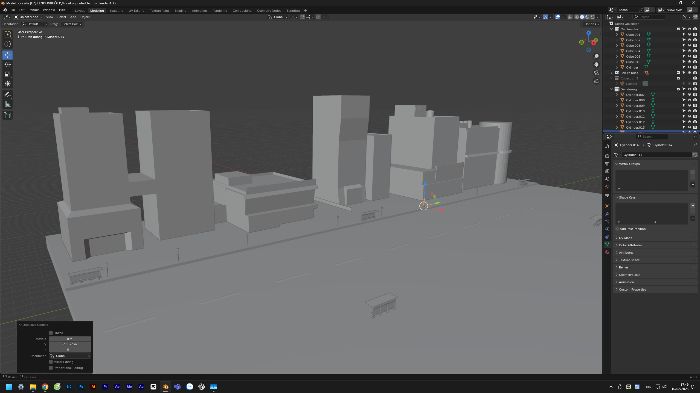Open the transform orientation dropdown in viewport header
700x393 pixels.
[x=279, y=17]
